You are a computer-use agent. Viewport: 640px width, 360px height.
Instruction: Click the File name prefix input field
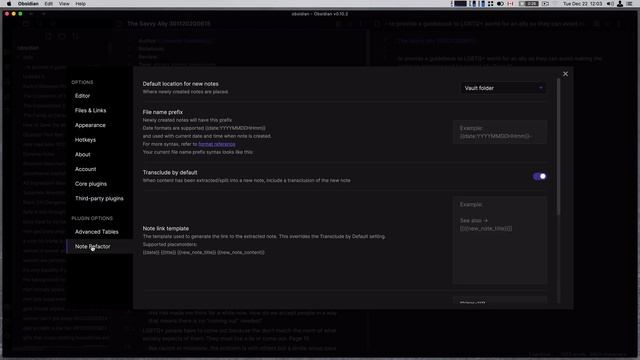[500, 132]
